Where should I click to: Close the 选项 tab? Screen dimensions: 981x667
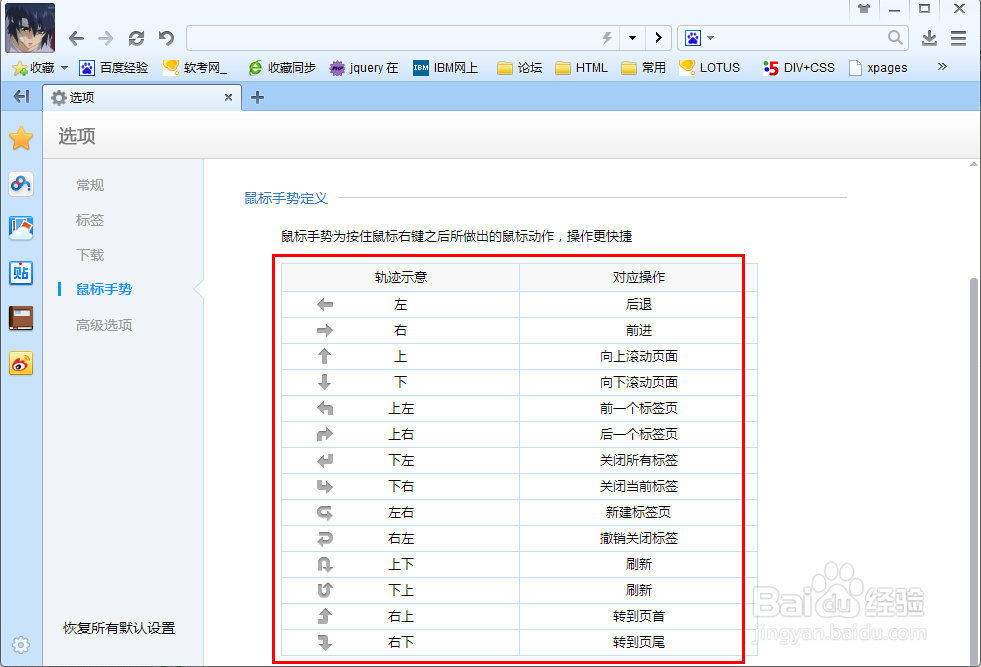228,98
